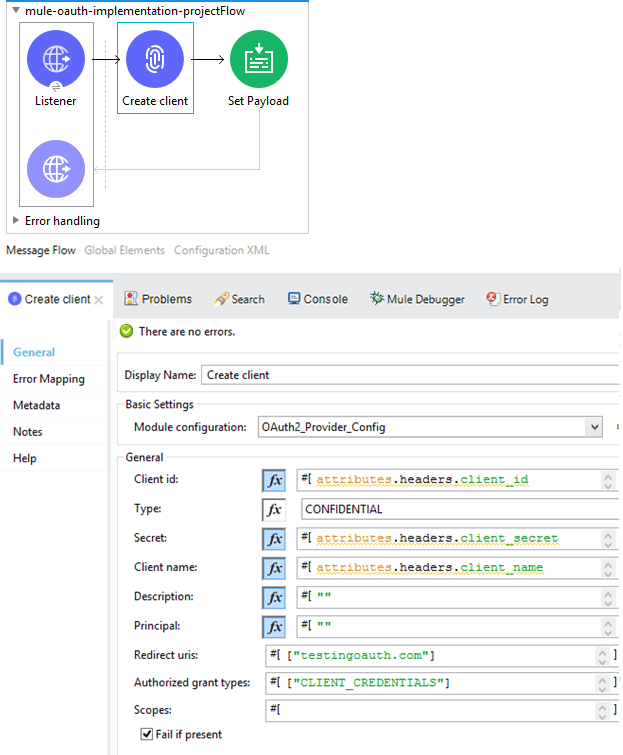The image size is (623, 755).
Task: Open the Module configuration dropdown
Action: (595, 427)
